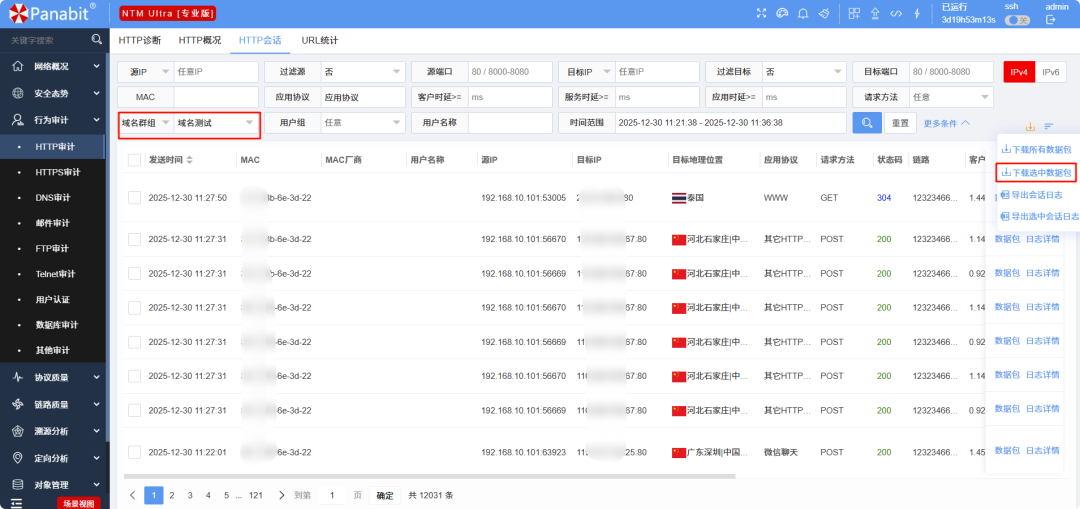The height and width of the screenshot is (509, 1080).
Task: Go to page 3 in pagination
Action: [189, 495]
